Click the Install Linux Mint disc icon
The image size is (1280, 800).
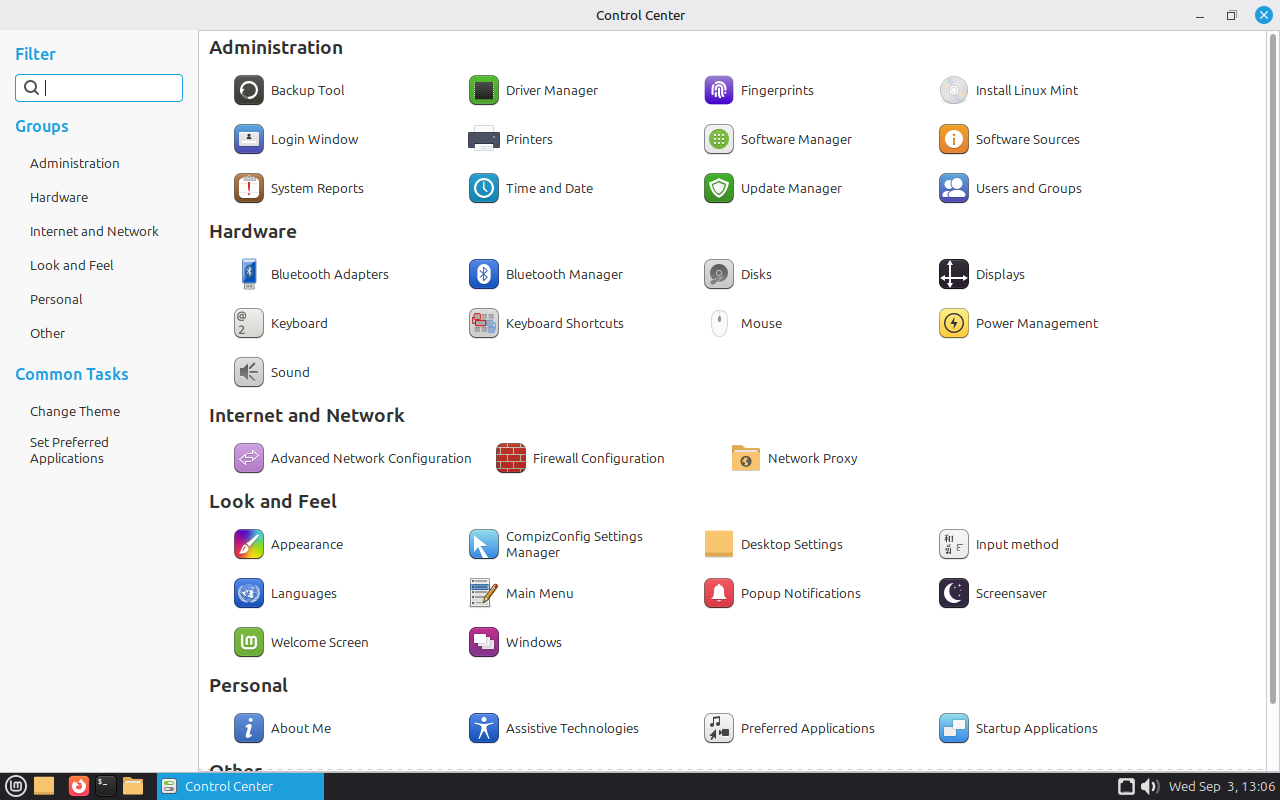pos(954,90)
